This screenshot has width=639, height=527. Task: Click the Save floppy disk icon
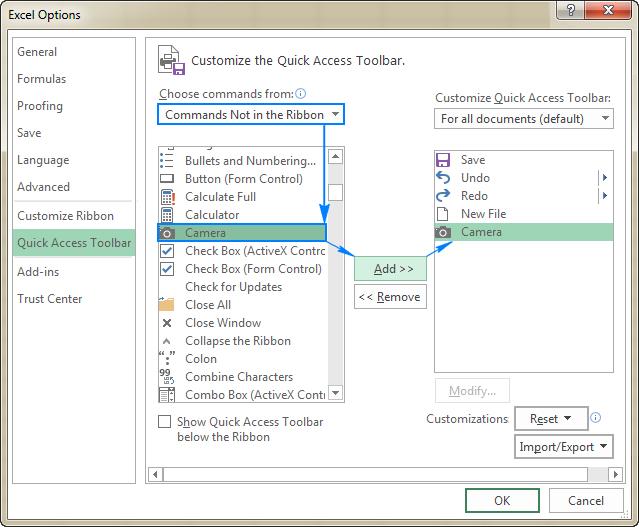pyautogui.click(x=443, y=160)
